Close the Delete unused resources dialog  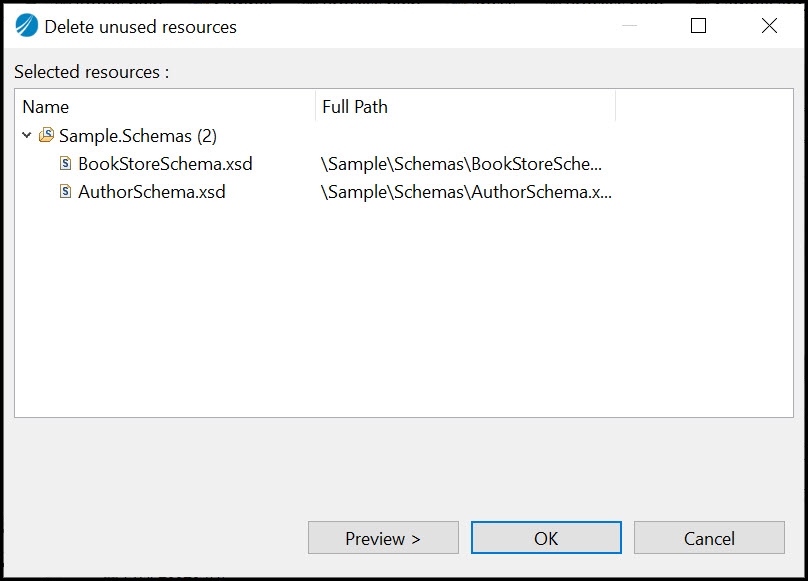coord(769,27)
